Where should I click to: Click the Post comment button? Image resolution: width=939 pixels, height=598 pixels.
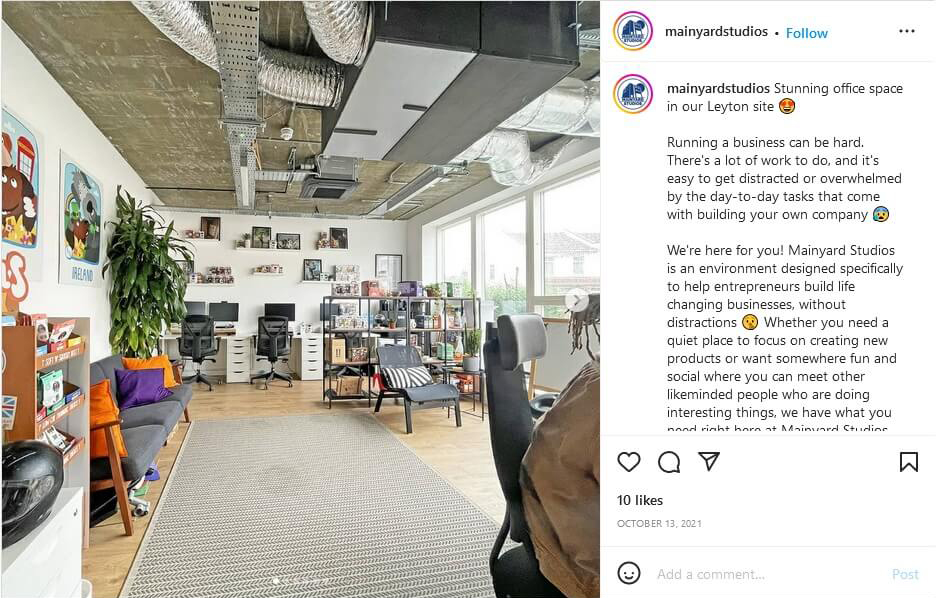pyautogui.click(x=905, y=575)
